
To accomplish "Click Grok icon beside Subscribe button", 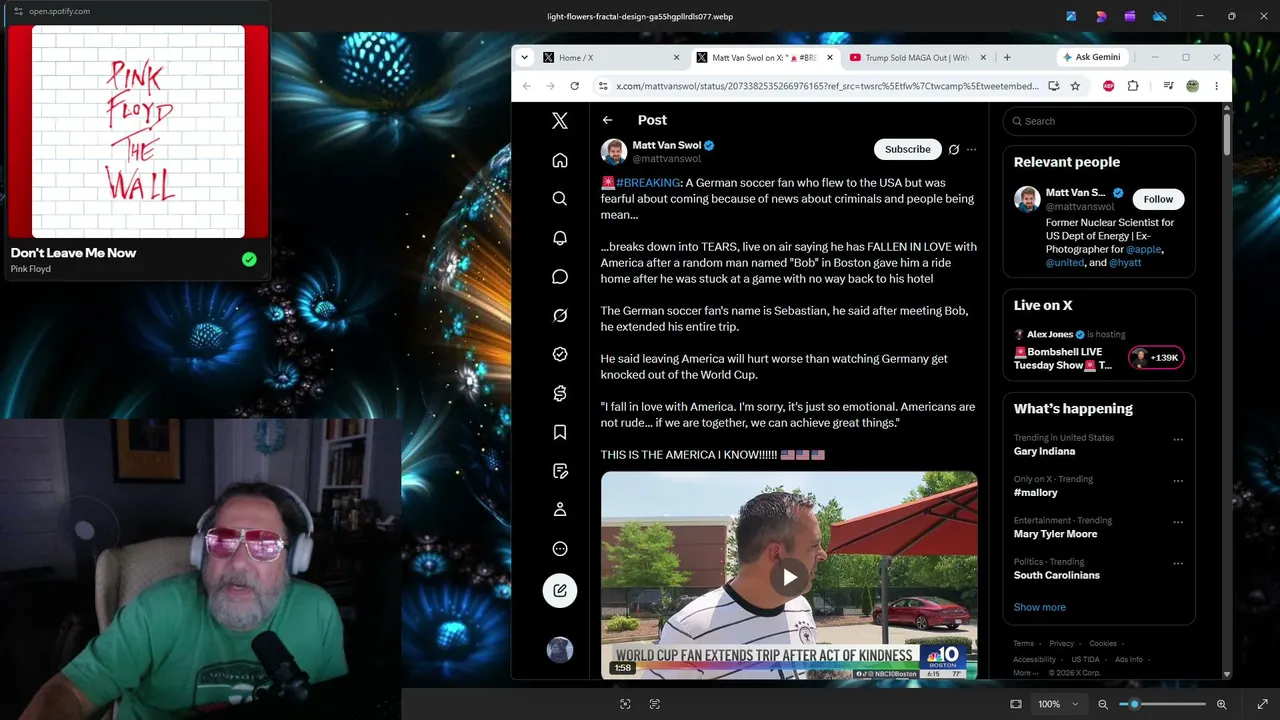I will pyautogui.click(x=954, y=149).
